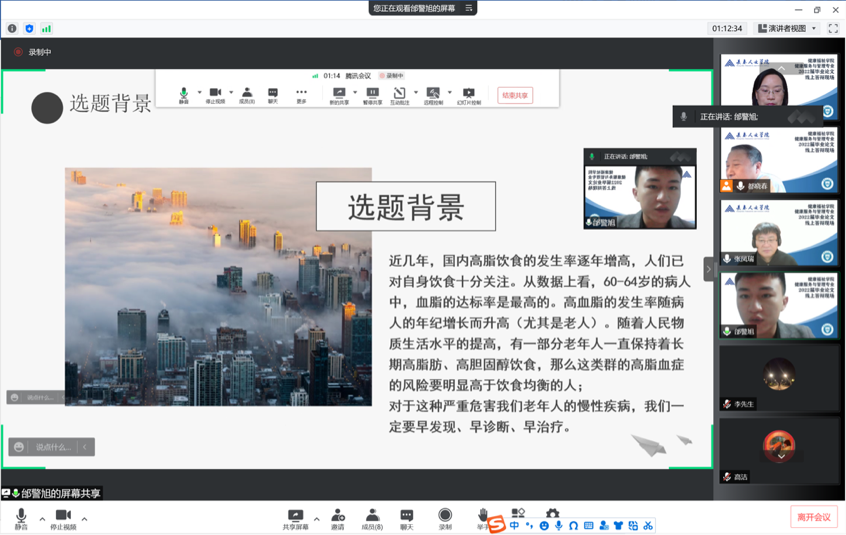
Task: Open soft keyboard in Sogou bar
Action: (589, 525)
